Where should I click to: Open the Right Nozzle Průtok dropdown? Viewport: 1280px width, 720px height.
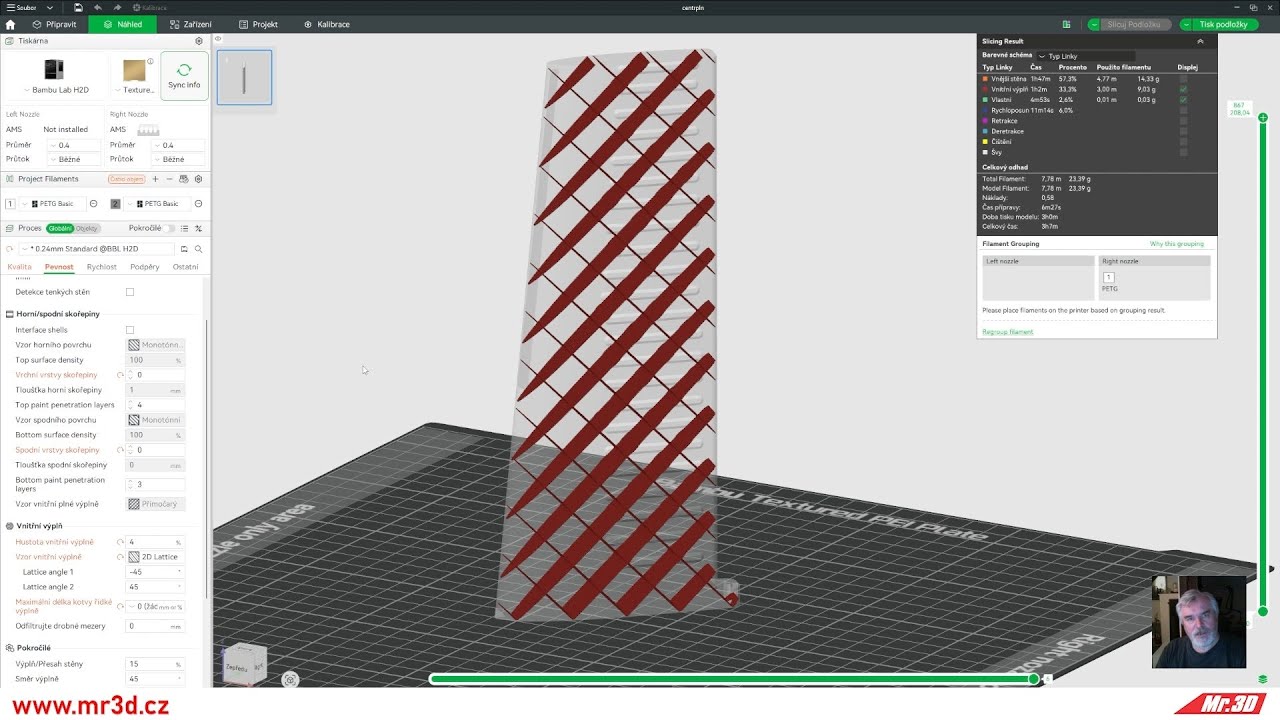click(179, 159)
